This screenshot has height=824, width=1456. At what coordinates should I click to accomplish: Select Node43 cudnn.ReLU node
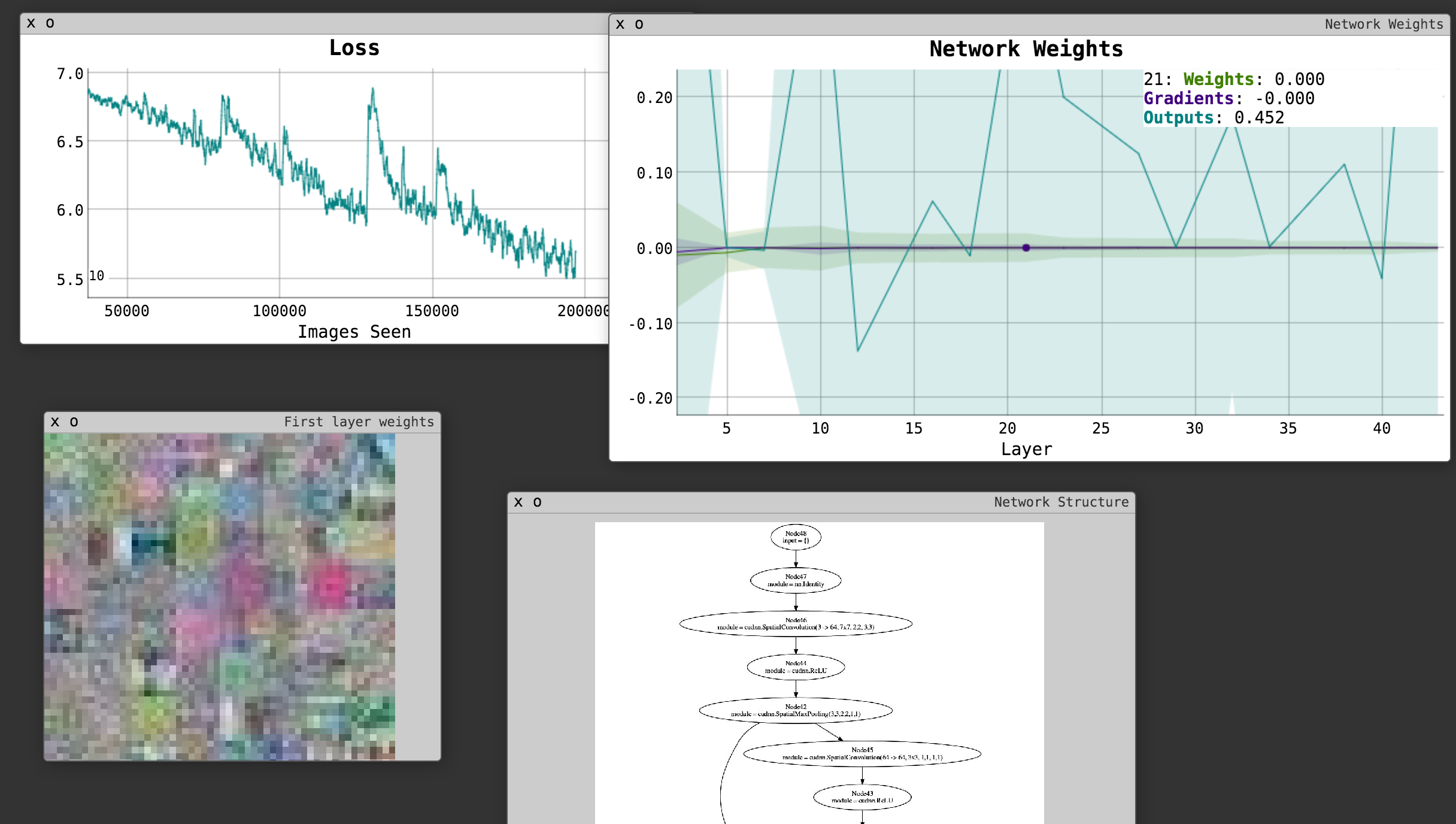pos(862,797)
